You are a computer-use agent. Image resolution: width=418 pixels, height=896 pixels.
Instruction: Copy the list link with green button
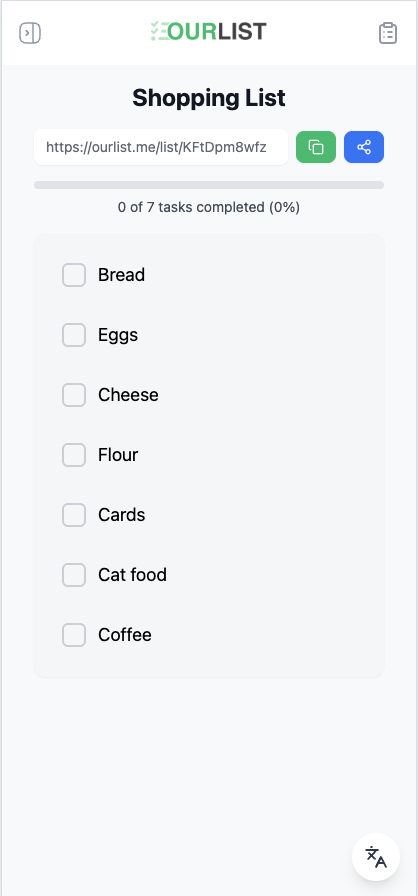[x=316, y=147]
